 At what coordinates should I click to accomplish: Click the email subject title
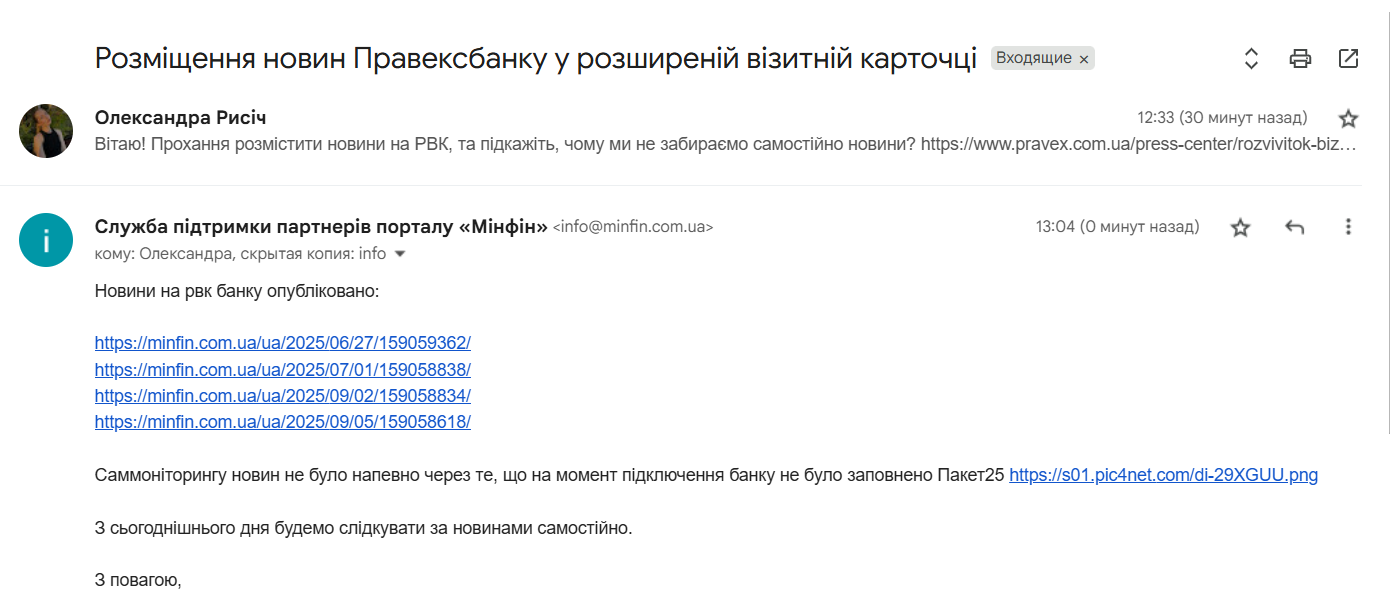point(536,58)
